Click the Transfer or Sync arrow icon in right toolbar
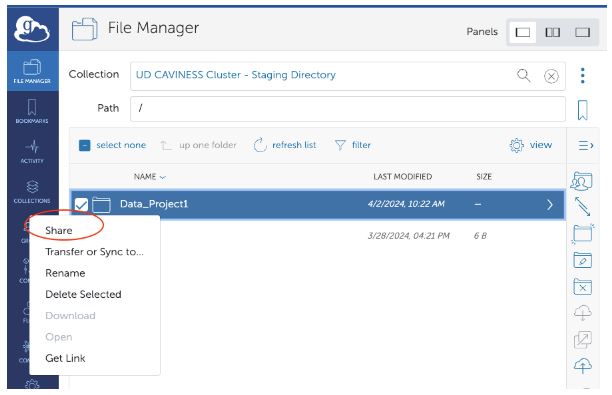Image resolution: width=612 pixels, height=395 pixels. (582, 206)
